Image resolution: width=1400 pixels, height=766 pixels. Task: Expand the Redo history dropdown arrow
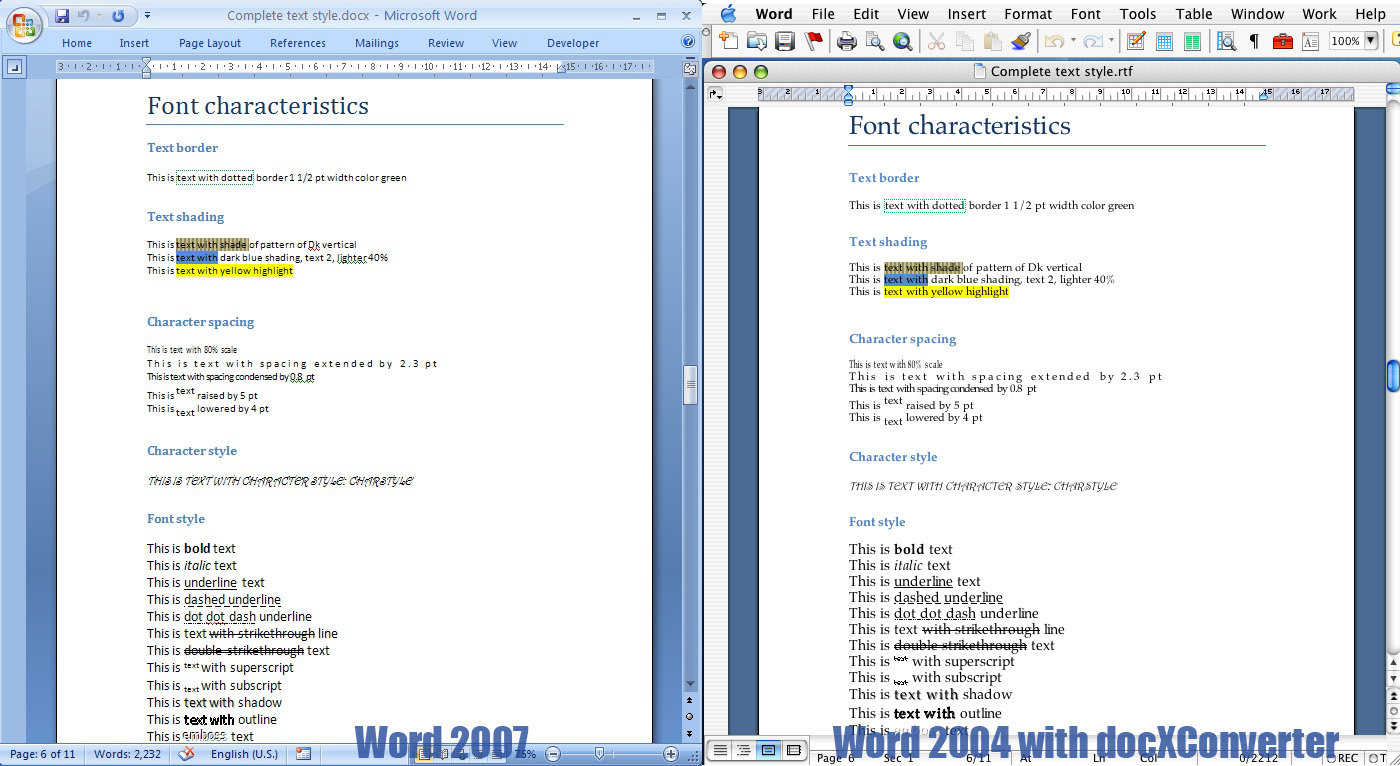(1112, 42)
